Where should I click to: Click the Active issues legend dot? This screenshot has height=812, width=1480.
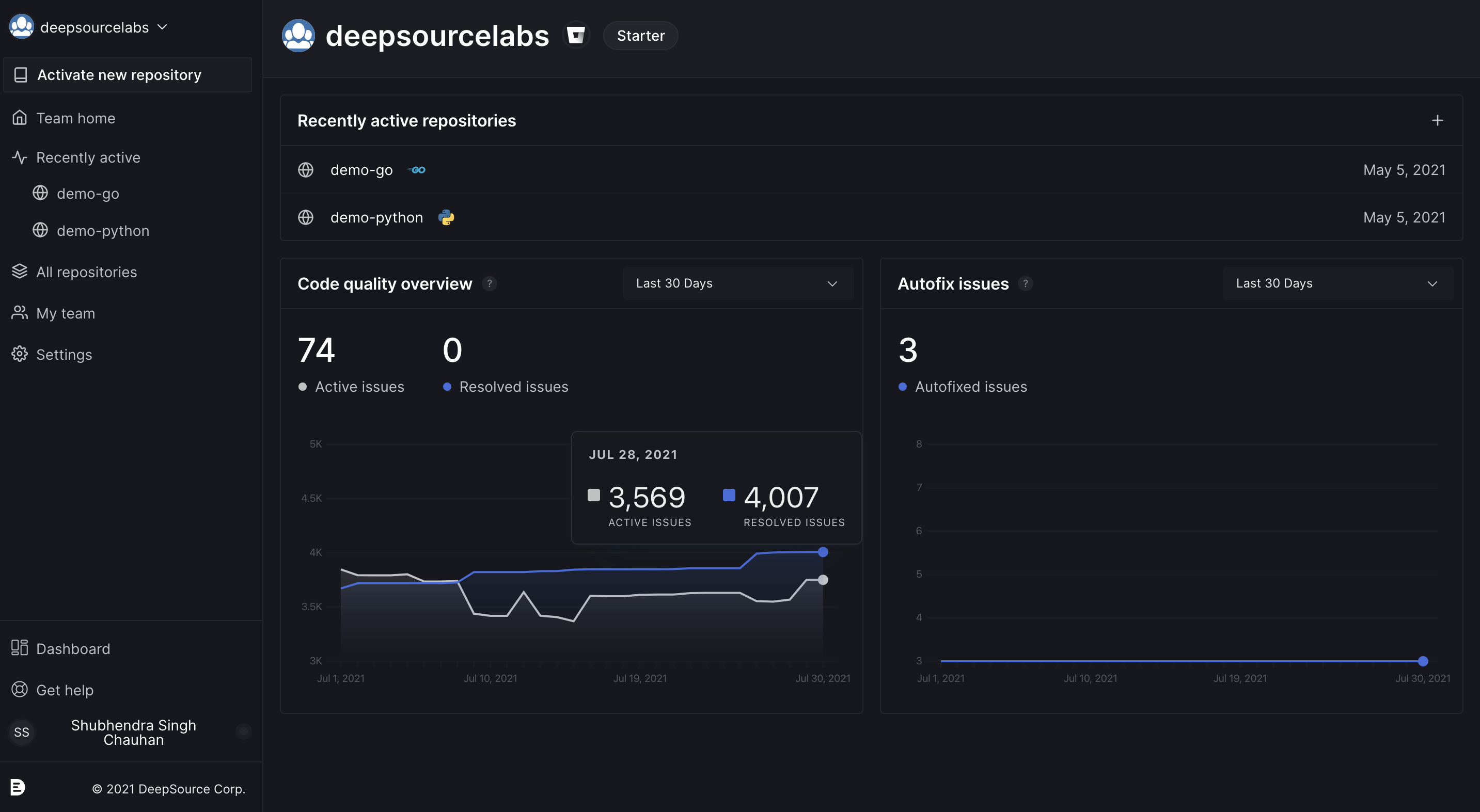(303, 387)
